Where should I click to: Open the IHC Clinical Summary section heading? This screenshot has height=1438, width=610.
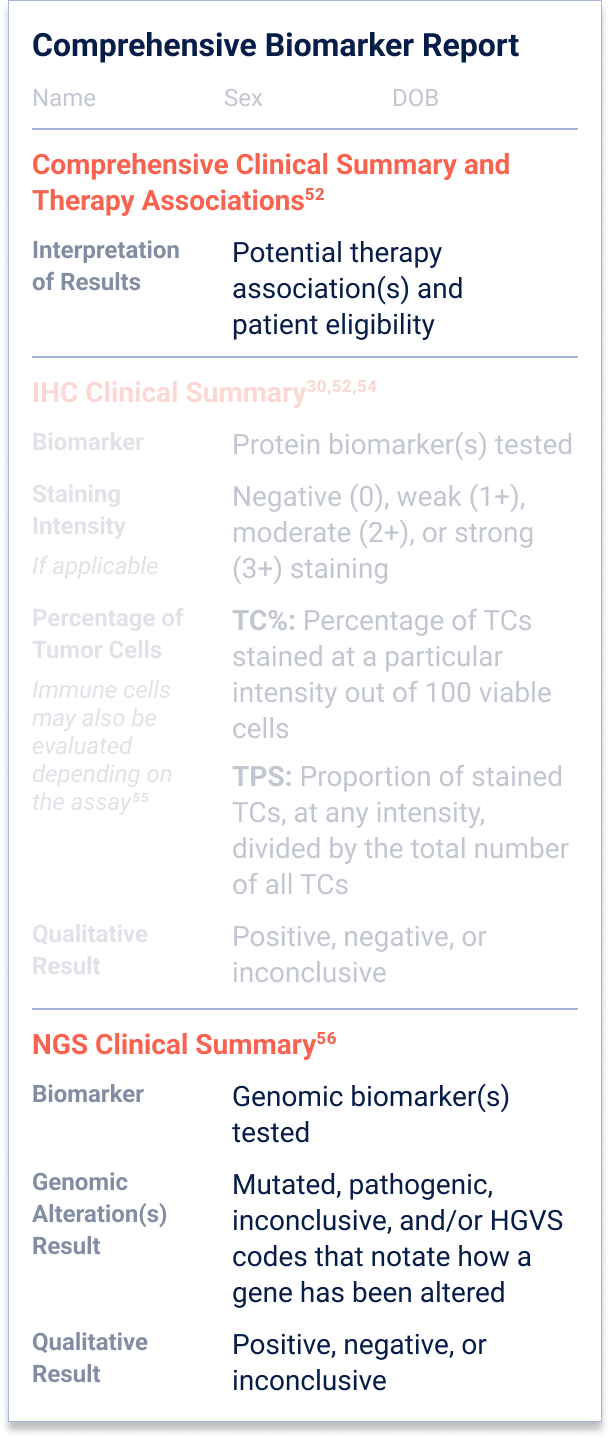[168, 392]
